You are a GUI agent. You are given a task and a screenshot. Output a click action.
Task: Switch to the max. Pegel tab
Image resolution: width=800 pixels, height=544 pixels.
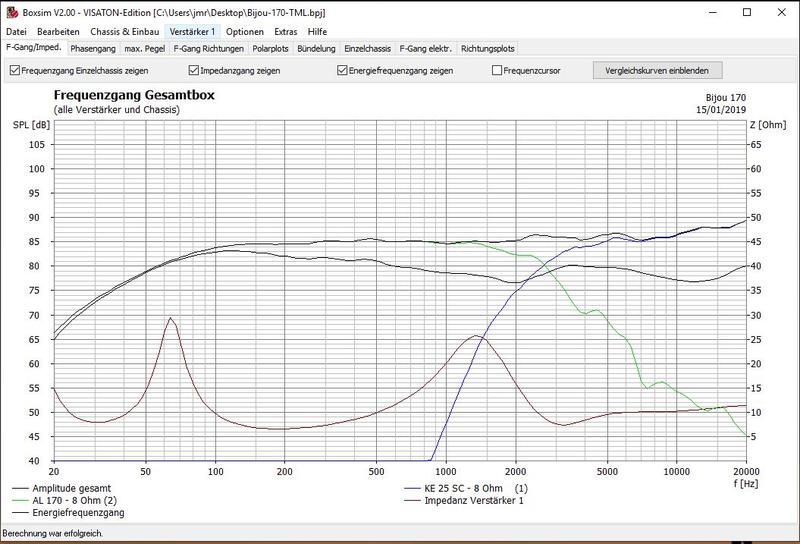145,48
